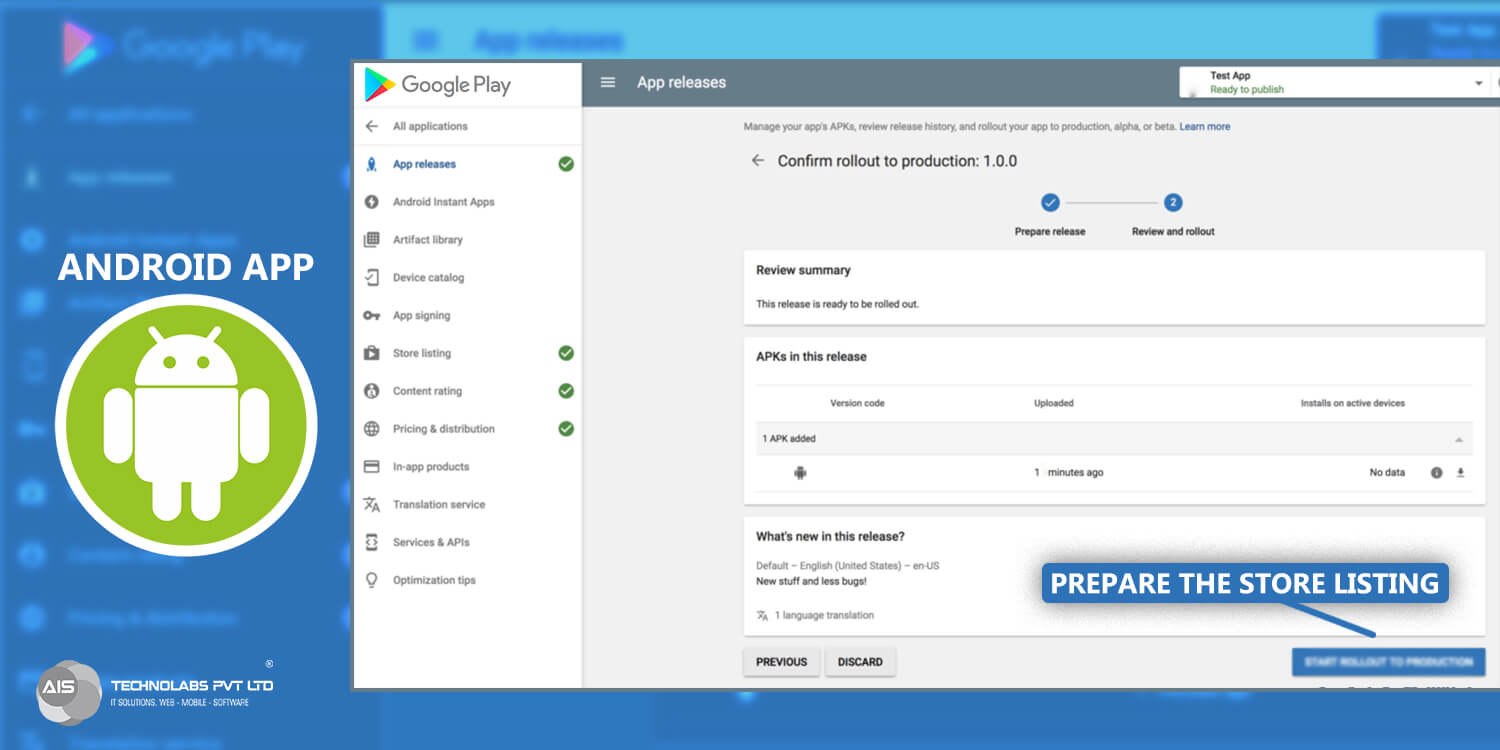
Task: Click the Pricing & distribution globe icon
Action: tap(372, 429)
